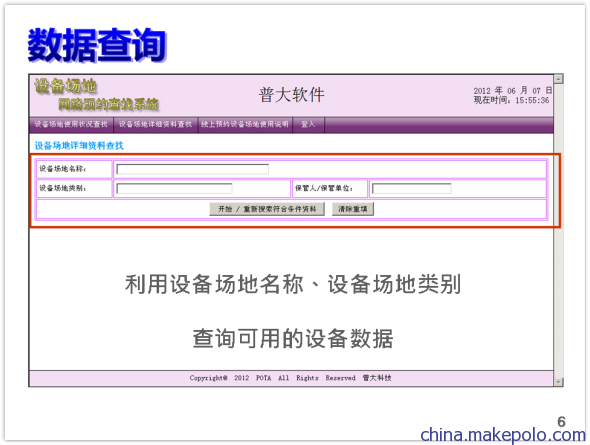Open the 线上预约设备场地使用说明 menu item

coord(245,125)
